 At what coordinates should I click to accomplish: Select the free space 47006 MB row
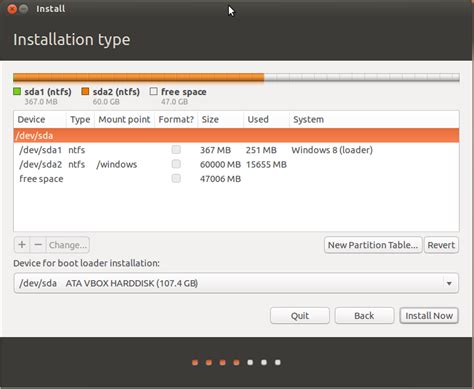[x=236, y=179]
